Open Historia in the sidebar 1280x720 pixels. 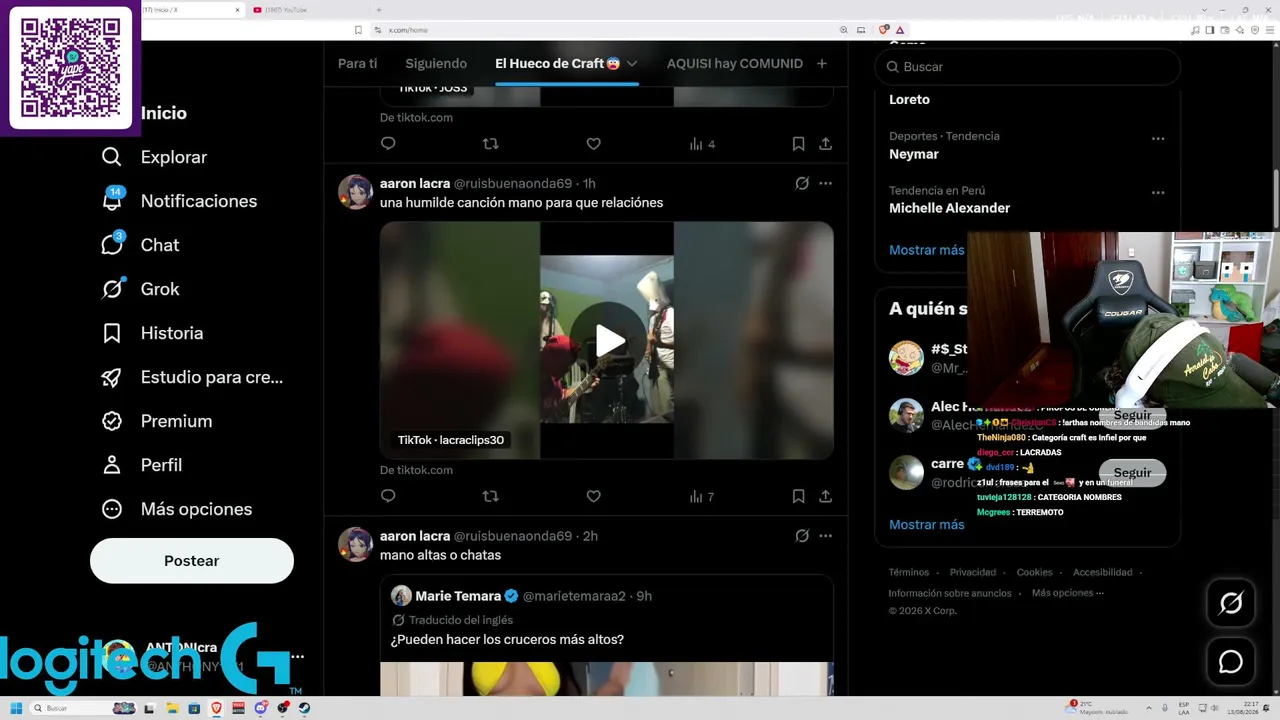(152, 333)
